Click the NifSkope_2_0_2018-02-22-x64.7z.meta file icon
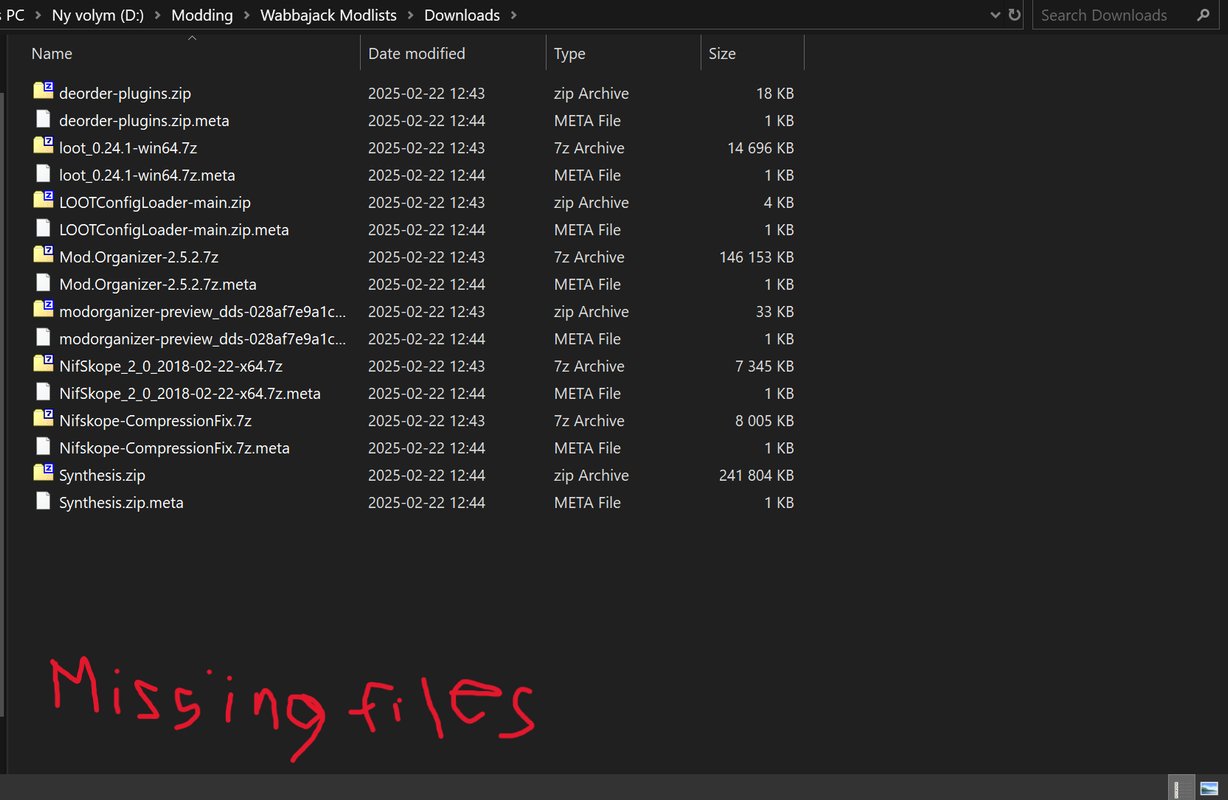Screen dimensions: 1228x800 pyautogui.click(x=43, y=393)
